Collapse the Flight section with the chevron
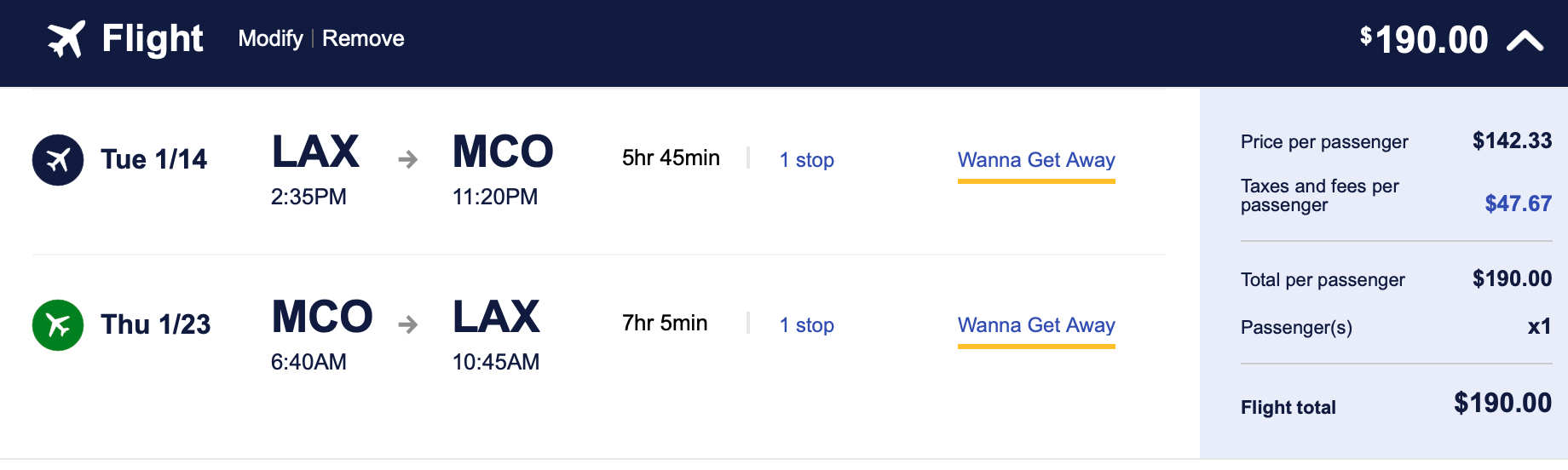The width and height of the screenshot is (1568, 470). 1525,40
